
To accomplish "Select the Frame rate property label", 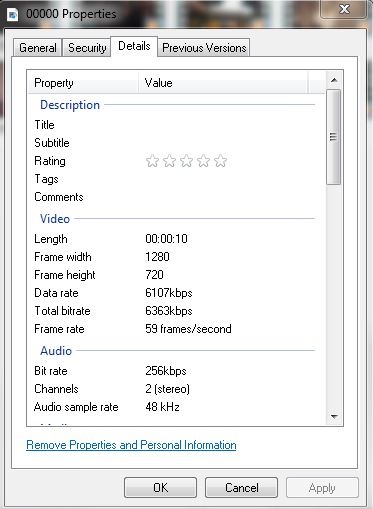I will tap(59, 329).
